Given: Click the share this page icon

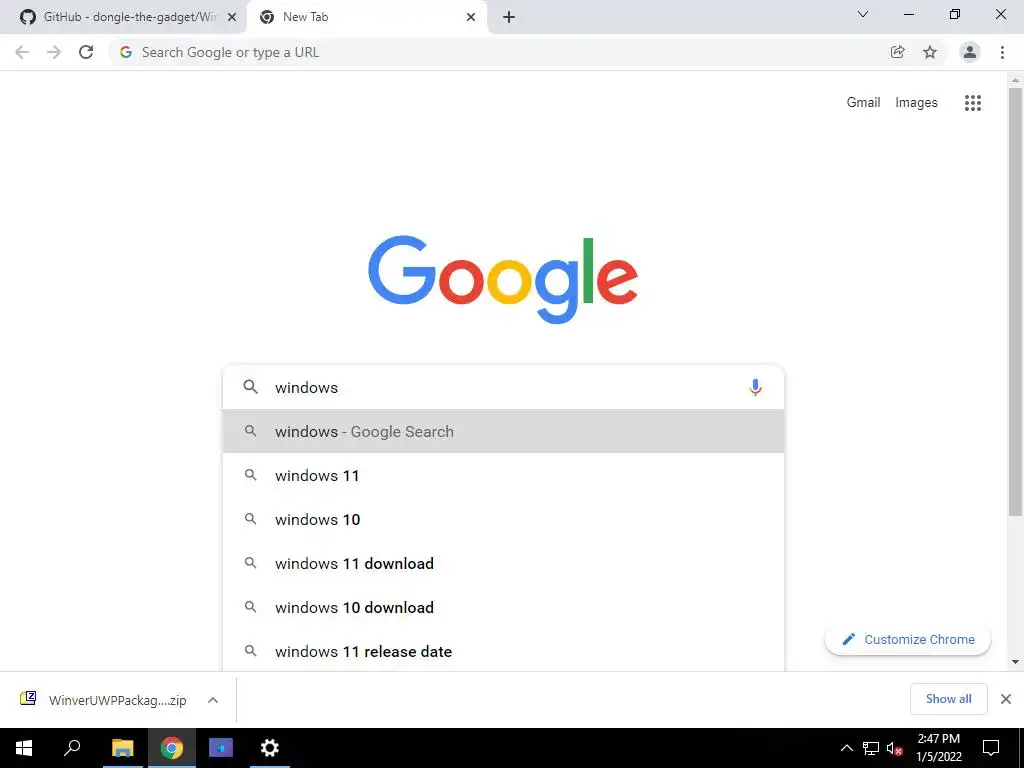Looking at the screenshot, I should coord(897,52).
